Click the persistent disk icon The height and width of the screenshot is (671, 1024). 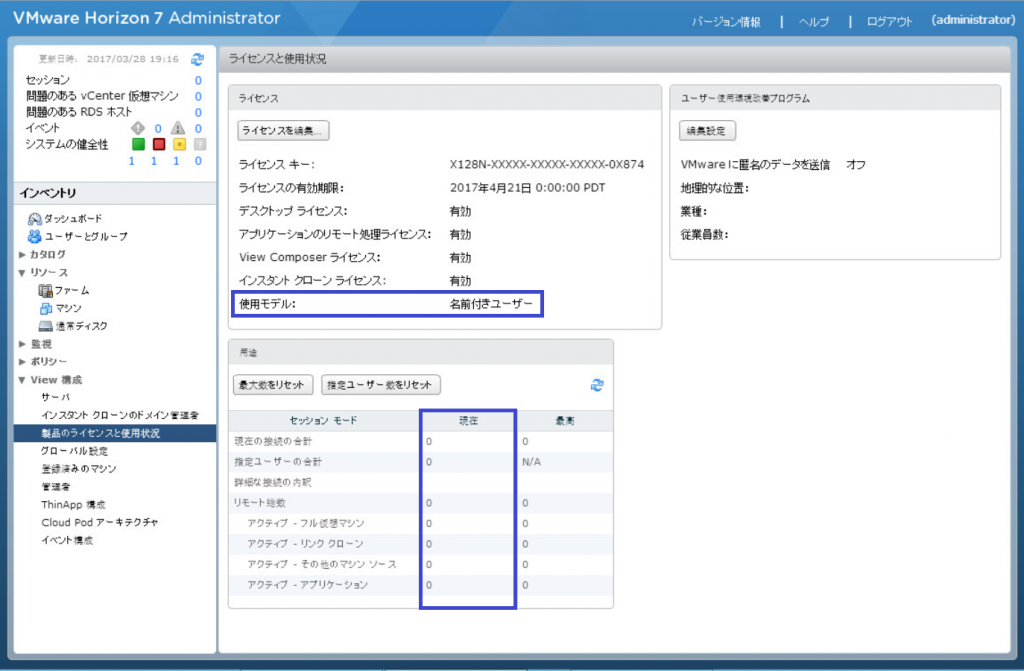(46, 325)
